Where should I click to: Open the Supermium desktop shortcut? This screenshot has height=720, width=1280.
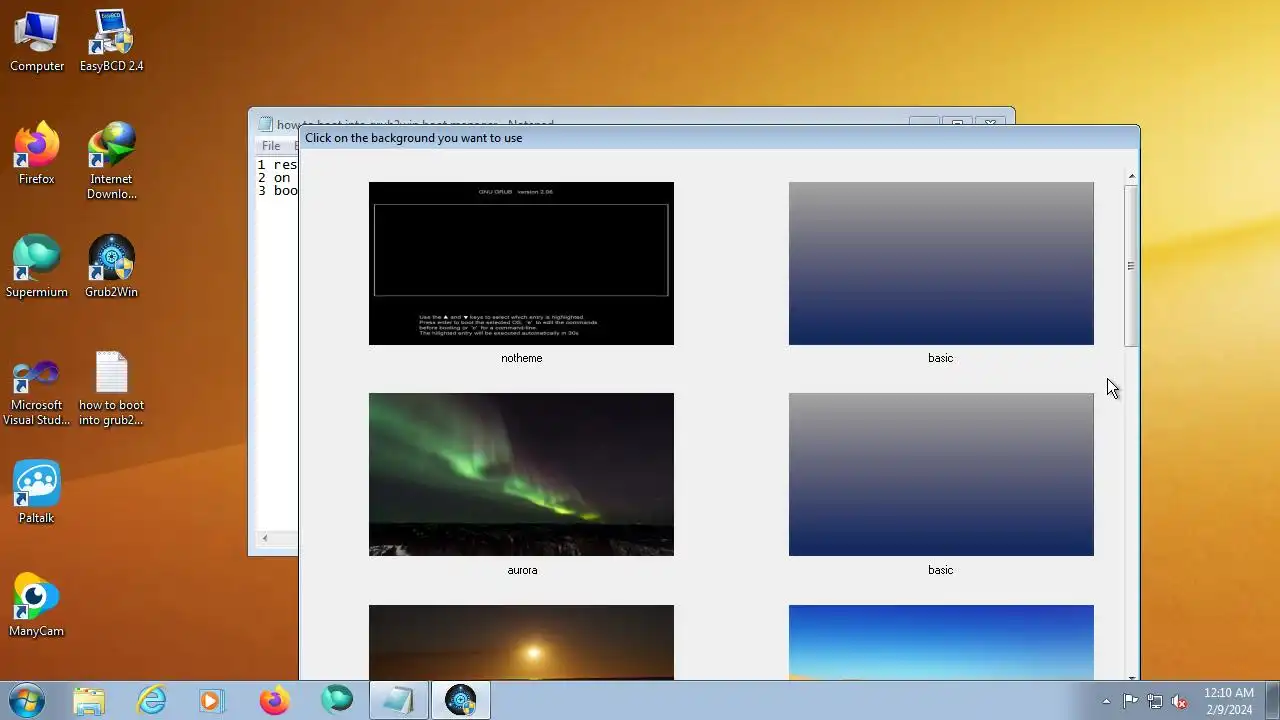click(x=37, y=267)
